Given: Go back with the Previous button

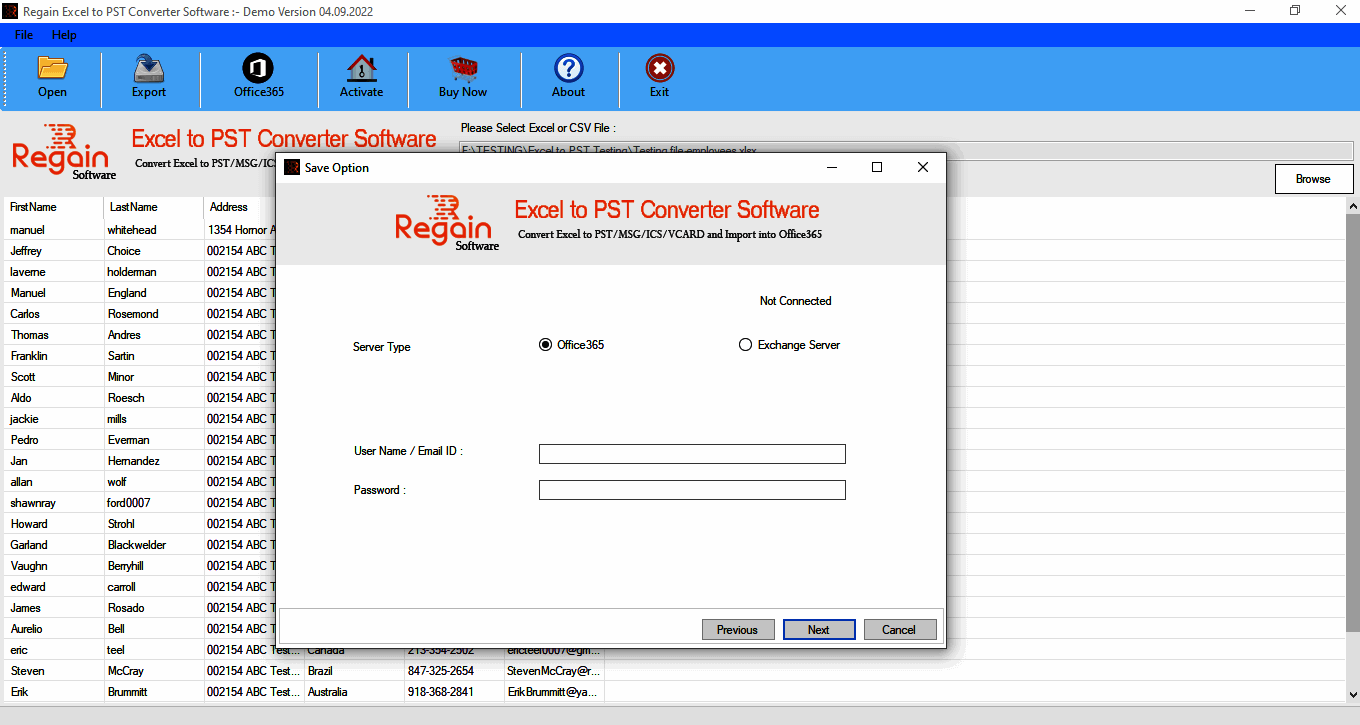Looking at the screenshot, I should click(737, 630).
